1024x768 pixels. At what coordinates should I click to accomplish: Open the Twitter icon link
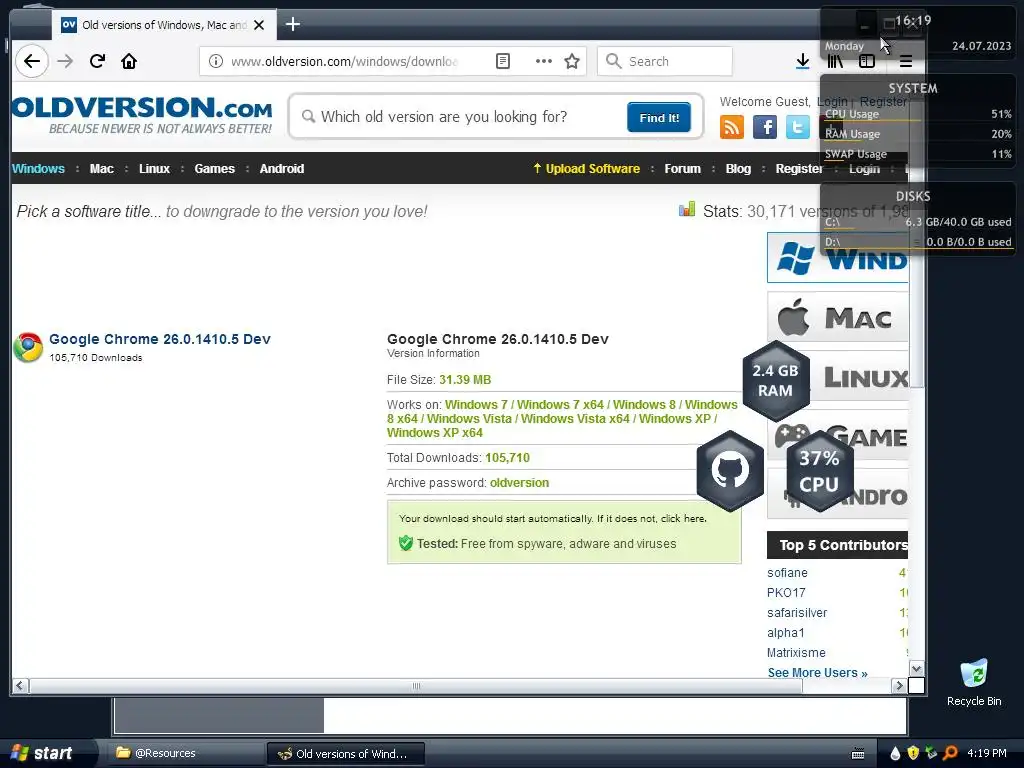797,127
